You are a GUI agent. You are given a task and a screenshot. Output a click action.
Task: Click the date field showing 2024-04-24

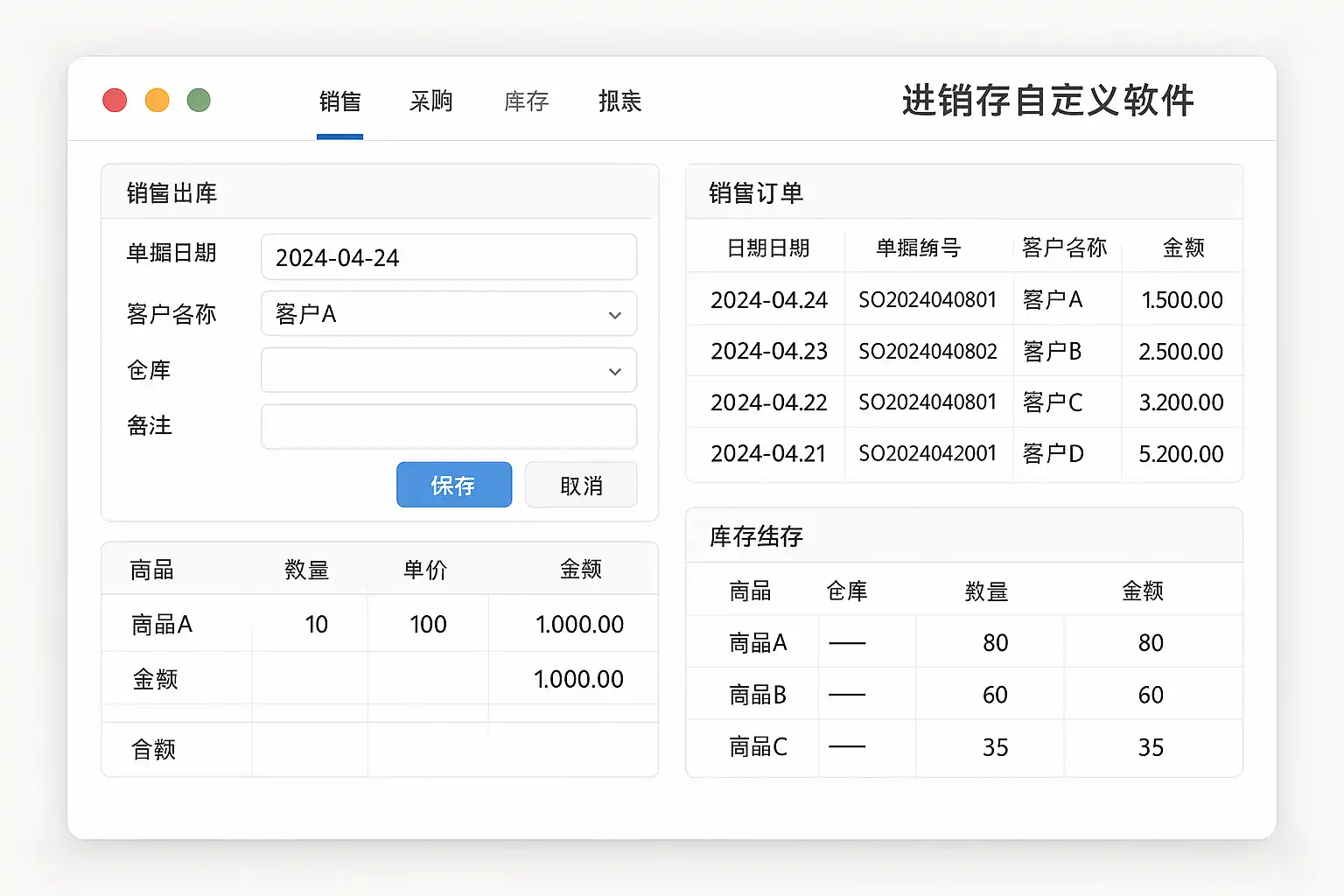(x=448, y=257)
